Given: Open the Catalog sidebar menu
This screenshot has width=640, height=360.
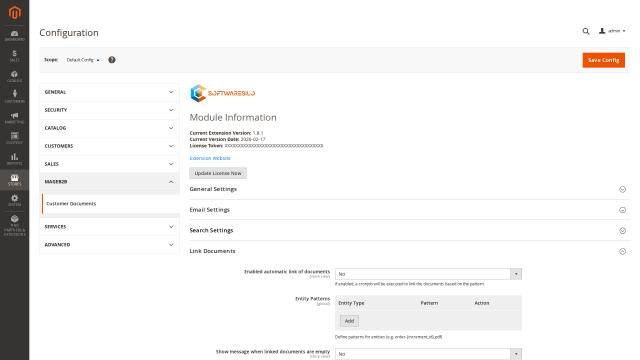Looking at the screenshot, I should [x=14, y=77].
